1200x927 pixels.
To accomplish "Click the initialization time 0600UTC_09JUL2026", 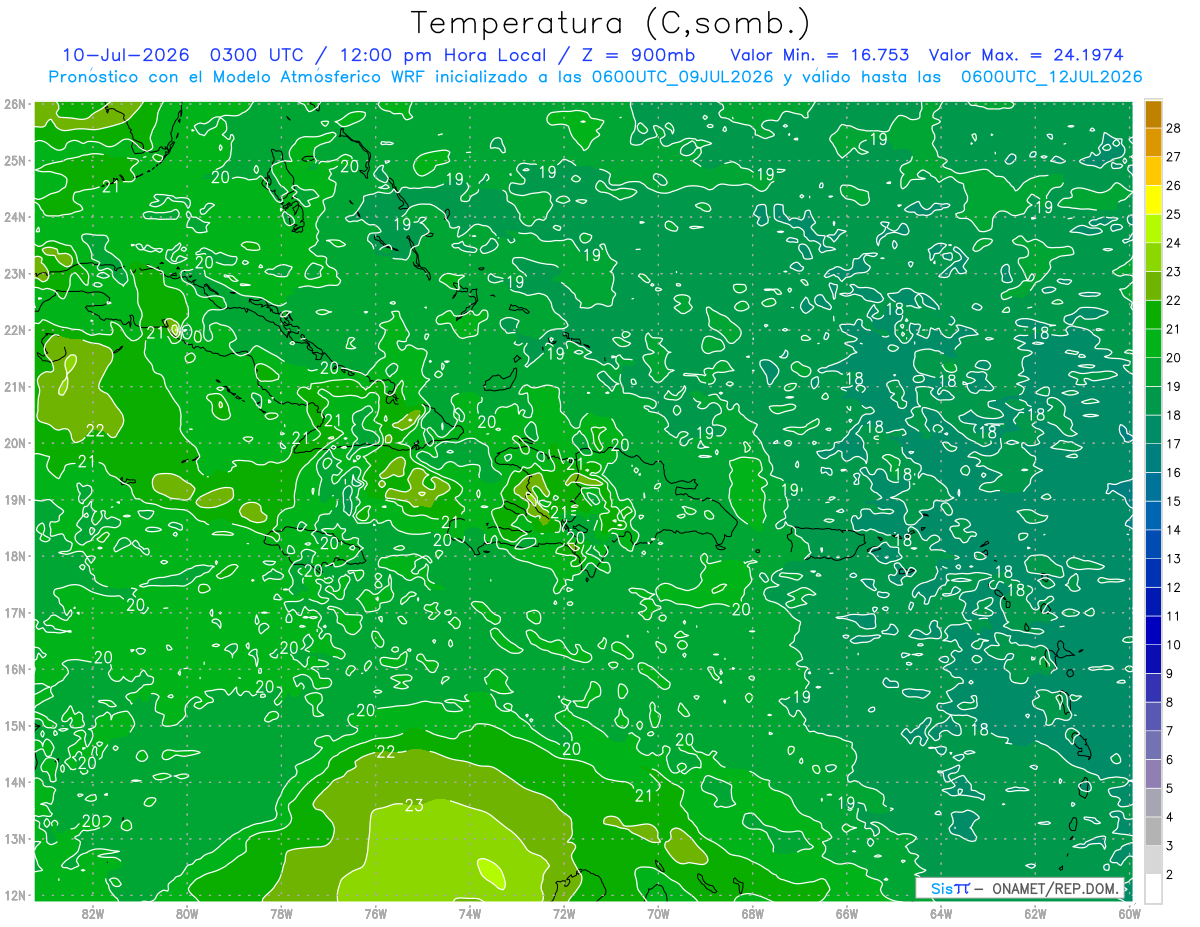I will (682, 77).
